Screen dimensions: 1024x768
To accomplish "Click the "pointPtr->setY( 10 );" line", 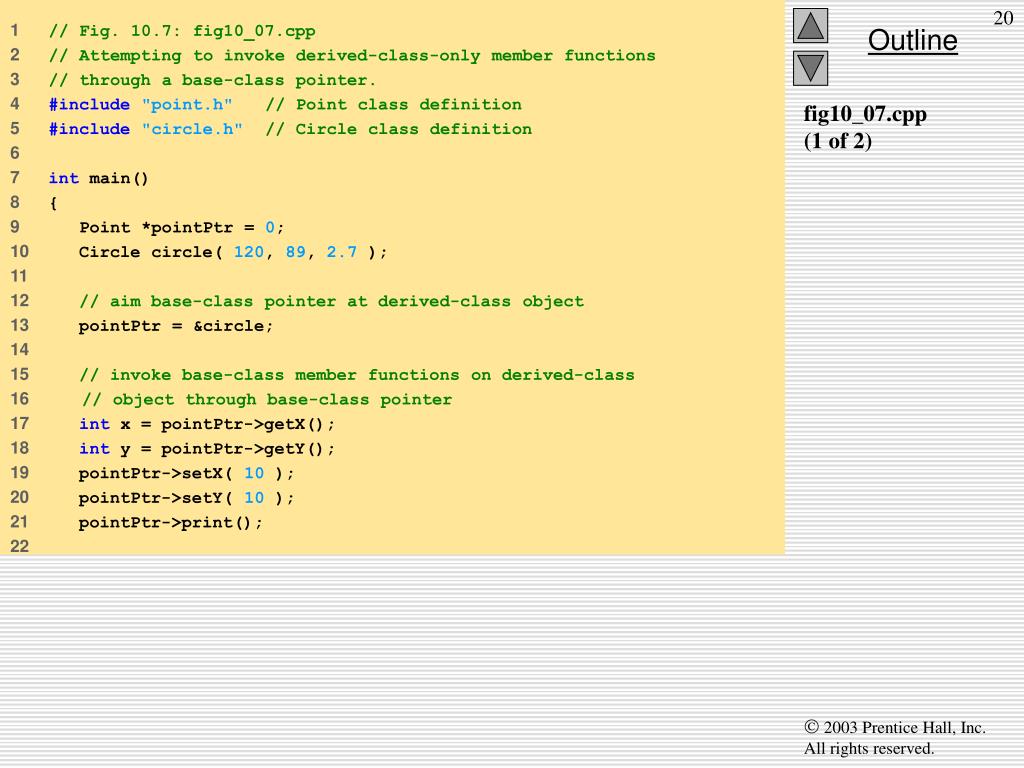I will pos(187,498).
